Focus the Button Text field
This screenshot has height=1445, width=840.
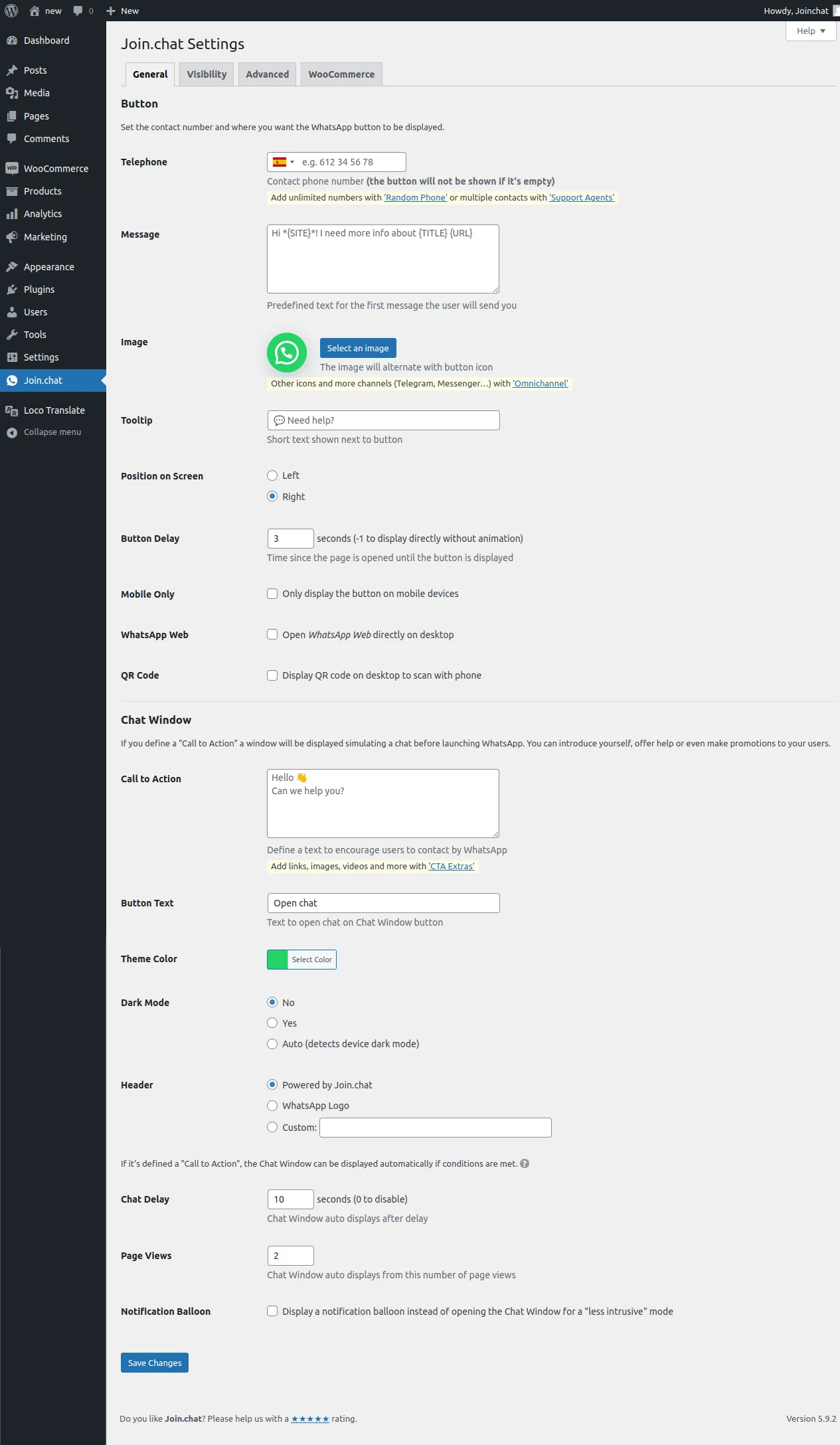383,903
